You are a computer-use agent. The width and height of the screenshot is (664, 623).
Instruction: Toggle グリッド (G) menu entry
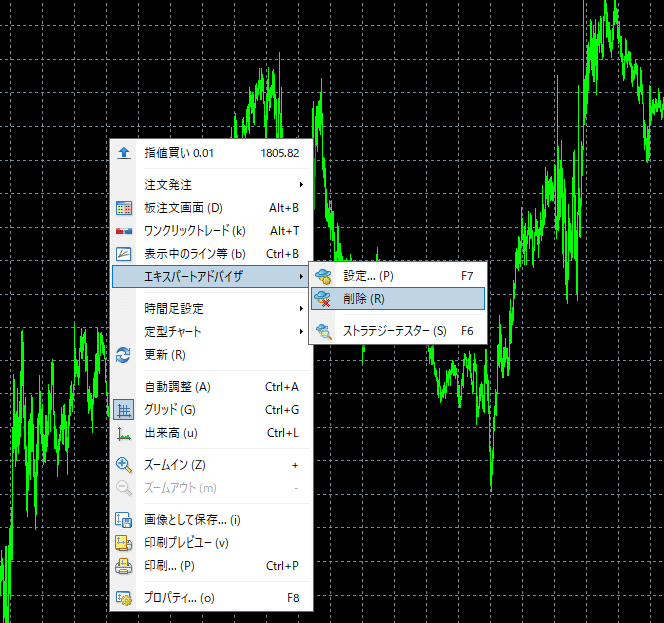(x=211, y=410)
